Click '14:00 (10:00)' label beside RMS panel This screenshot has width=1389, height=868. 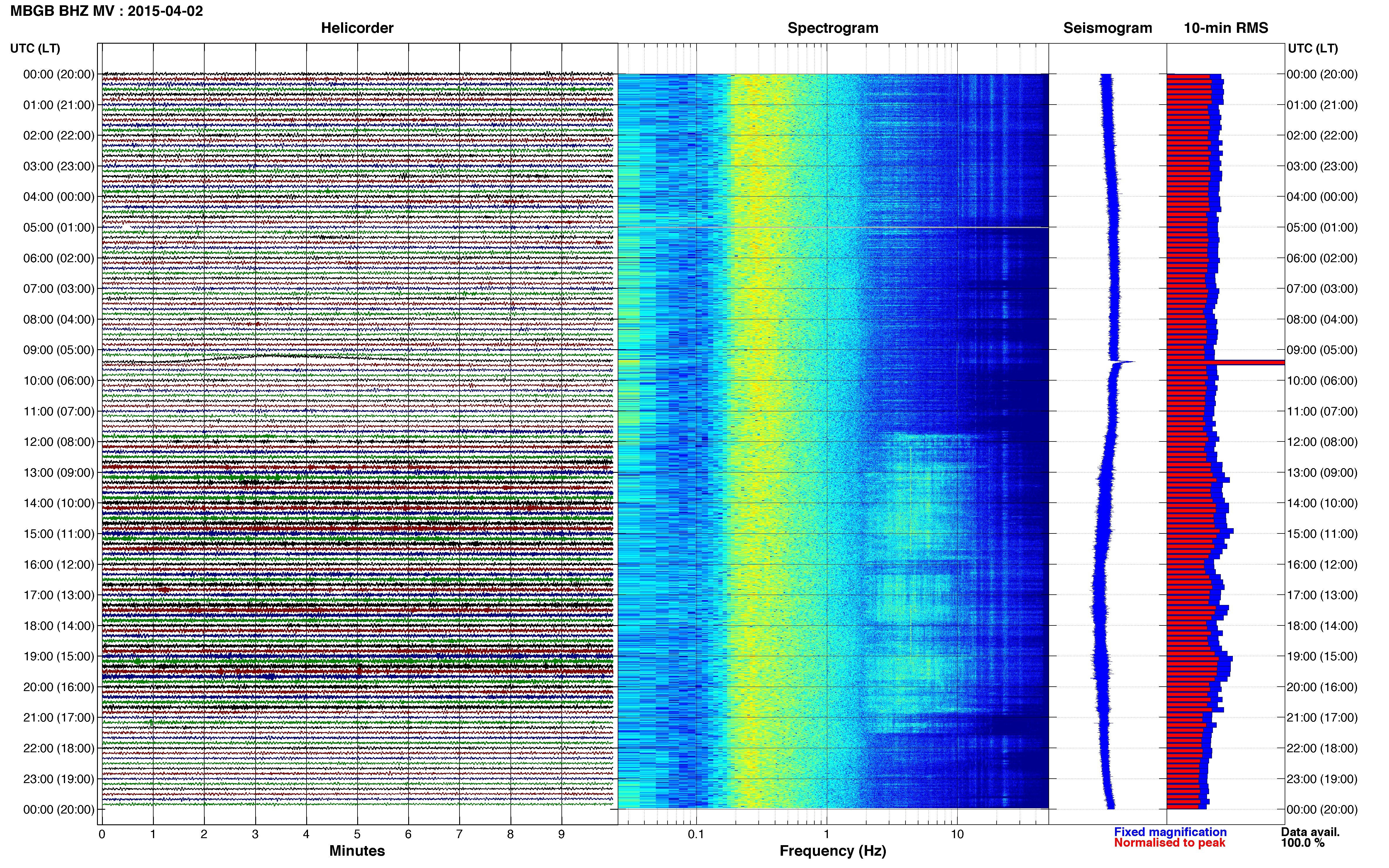(1322, 504)
